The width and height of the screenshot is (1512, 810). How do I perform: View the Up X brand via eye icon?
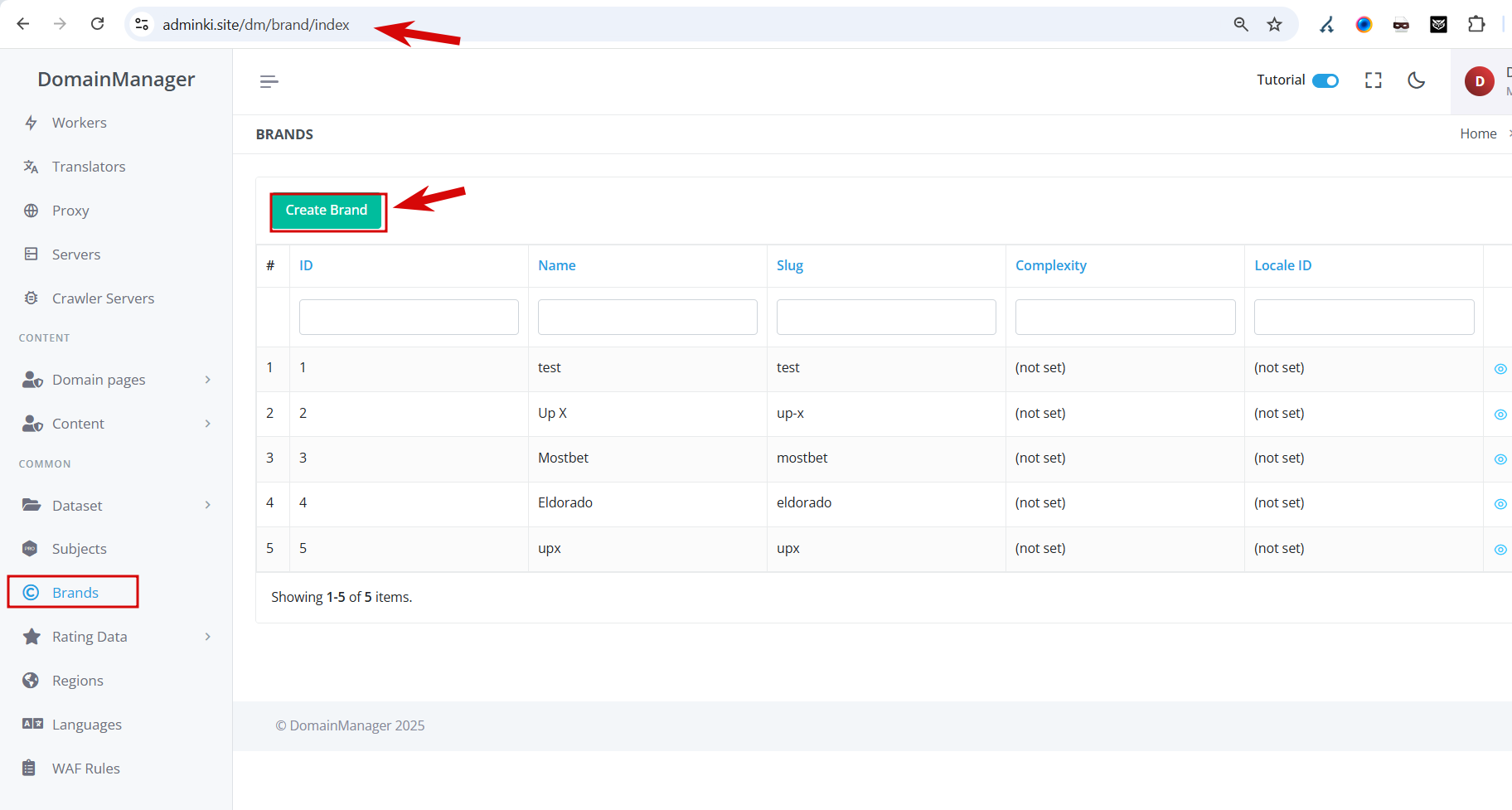pos(1500,415)
